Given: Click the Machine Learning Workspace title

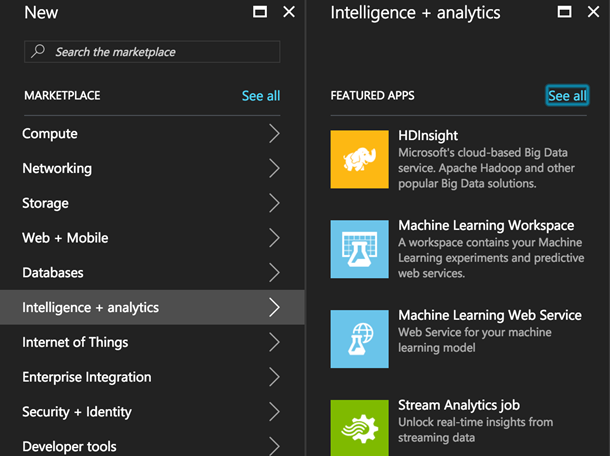Looking at the screenshot, I should [486, 225].
